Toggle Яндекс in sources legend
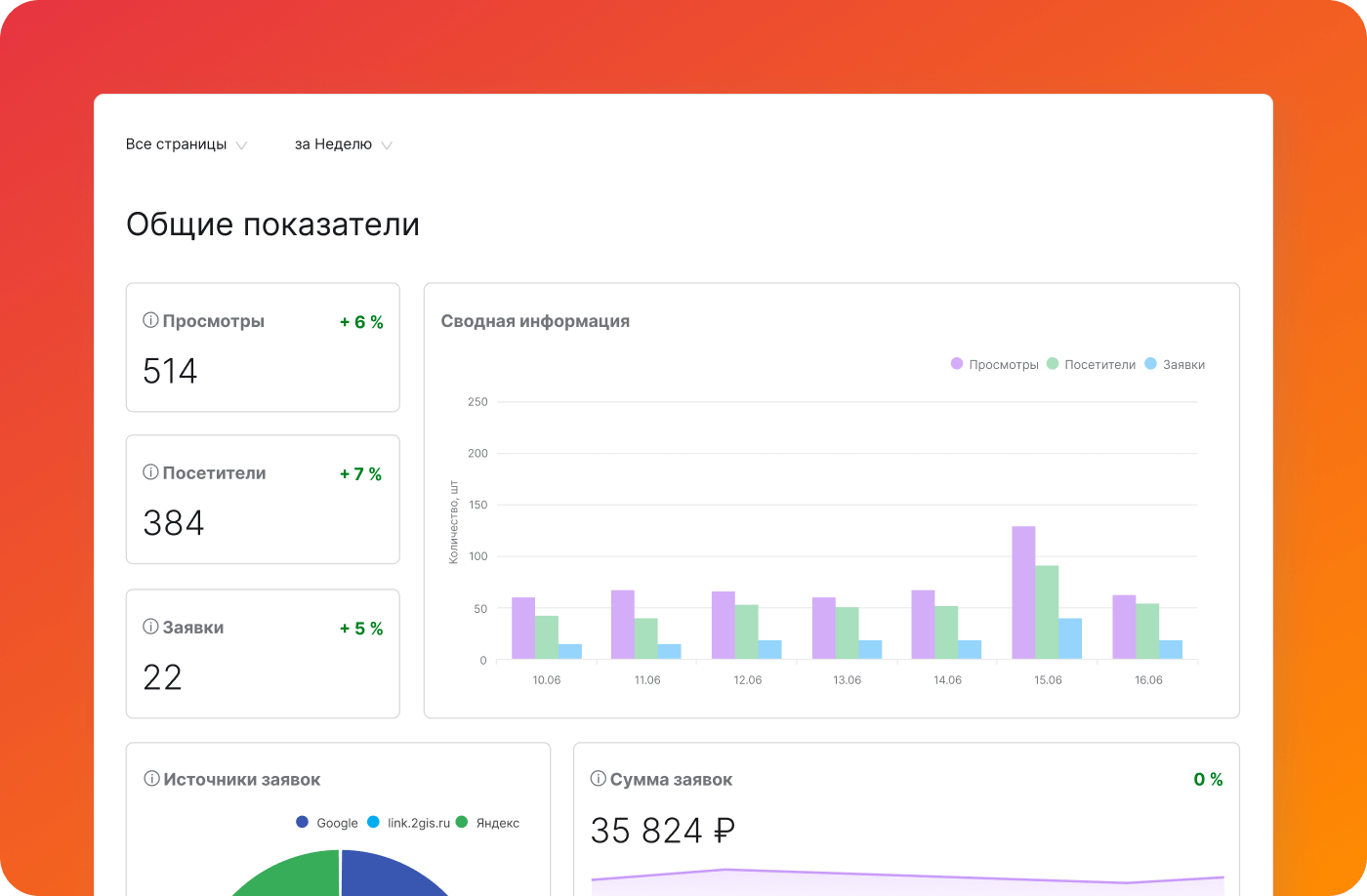This screenshot has height=896, width=1367. (x=487, y=823)
